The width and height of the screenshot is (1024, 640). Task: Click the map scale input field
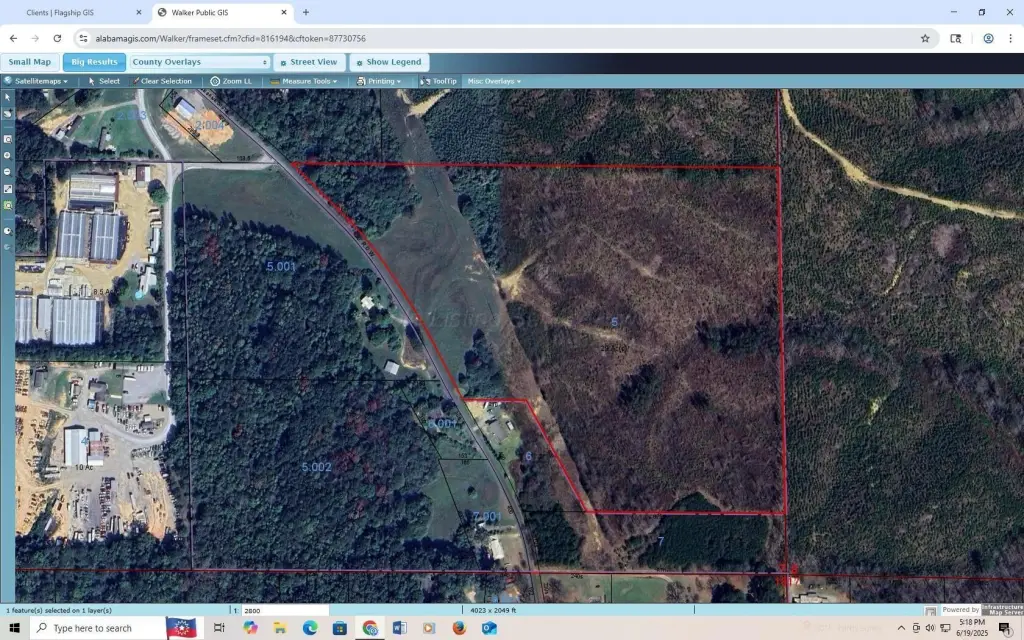pos(285,610)
